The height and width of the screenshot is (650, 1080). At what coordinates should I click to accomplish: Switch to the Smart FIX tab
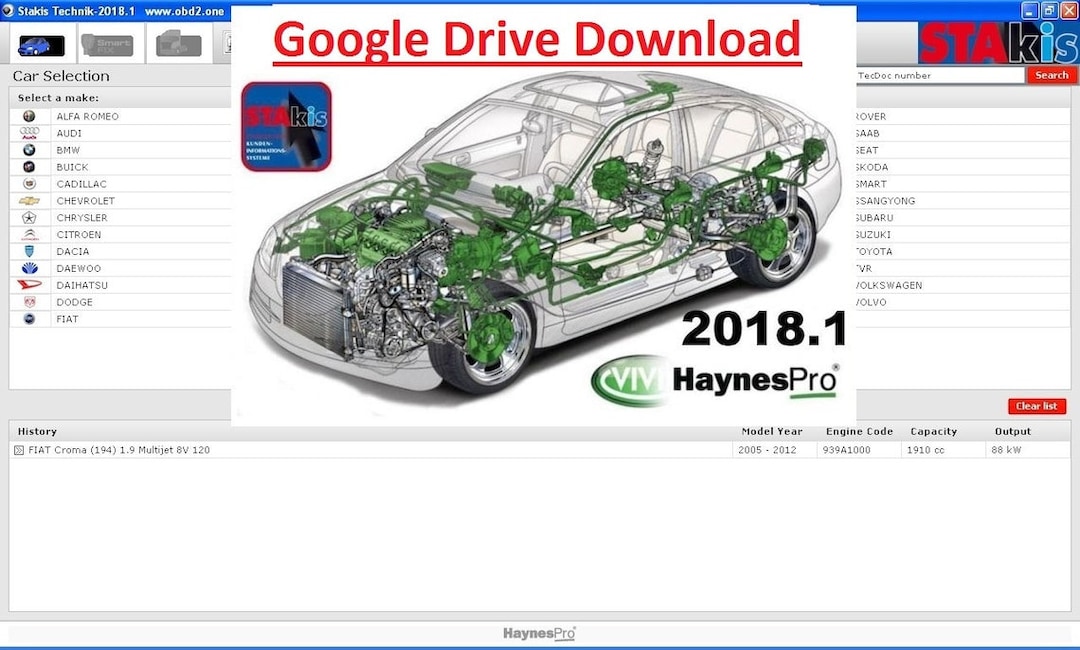tap(109, 45)
